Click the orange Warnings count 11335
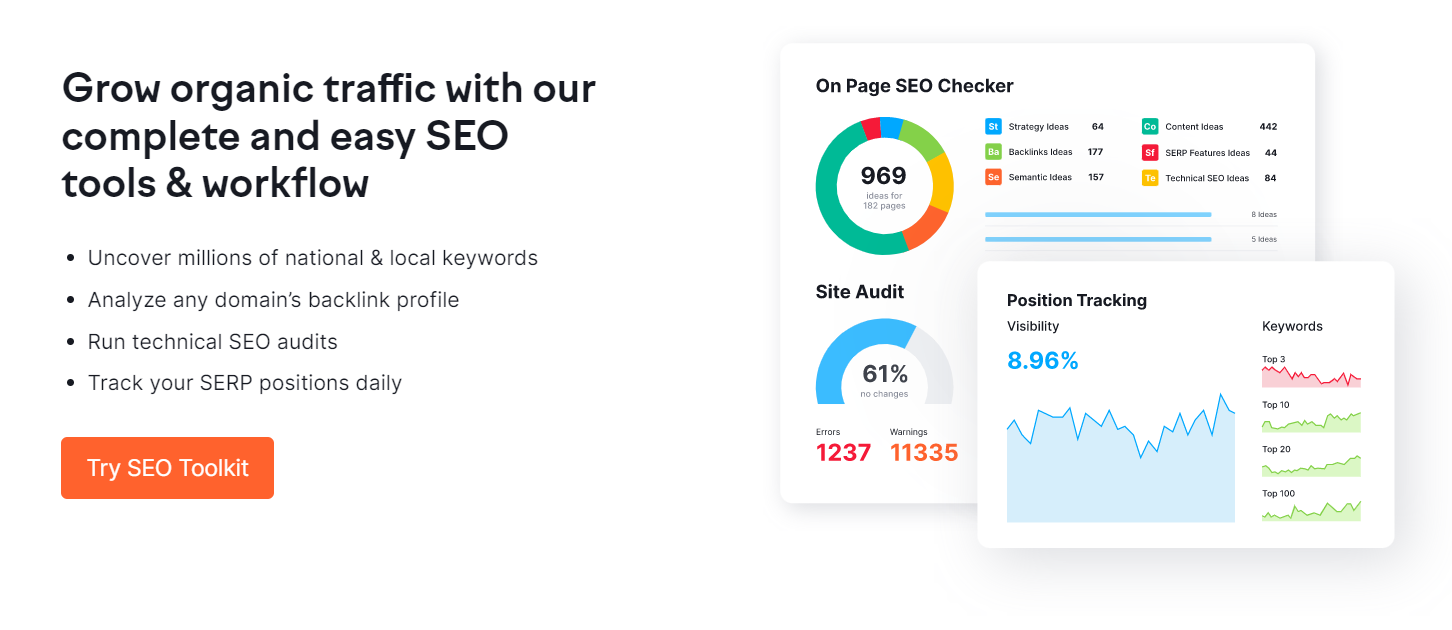This screenshot has width=1452, height=630. click(924, 453)
